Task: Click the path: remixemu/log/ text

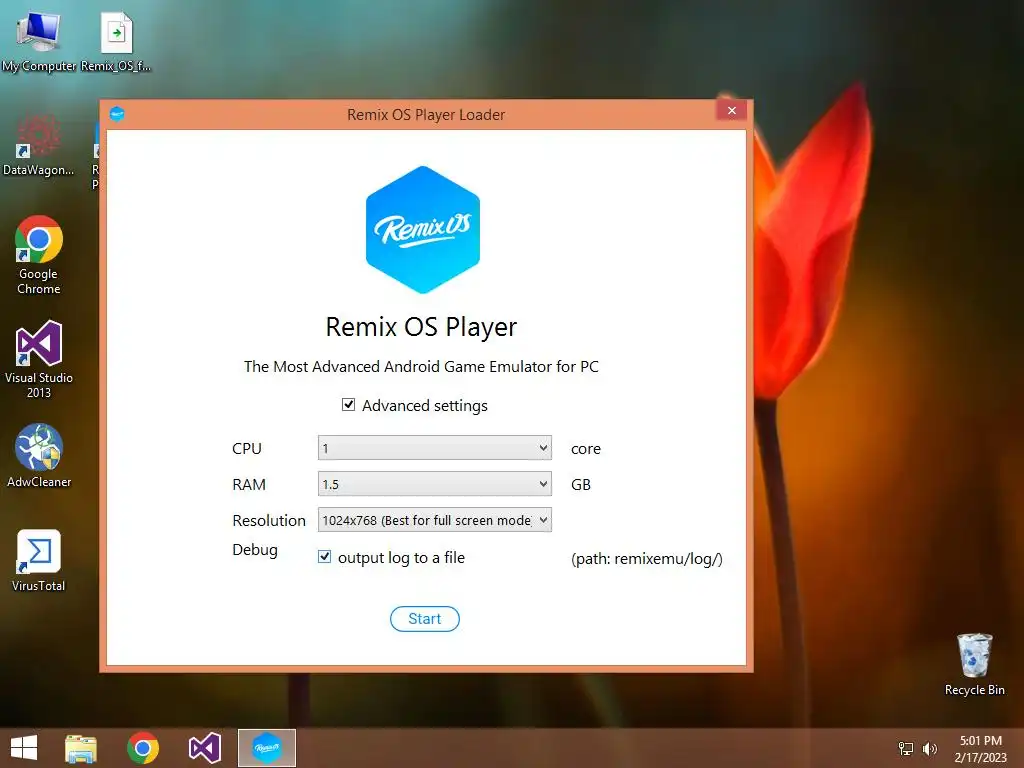Action: (x=647, y=559)
